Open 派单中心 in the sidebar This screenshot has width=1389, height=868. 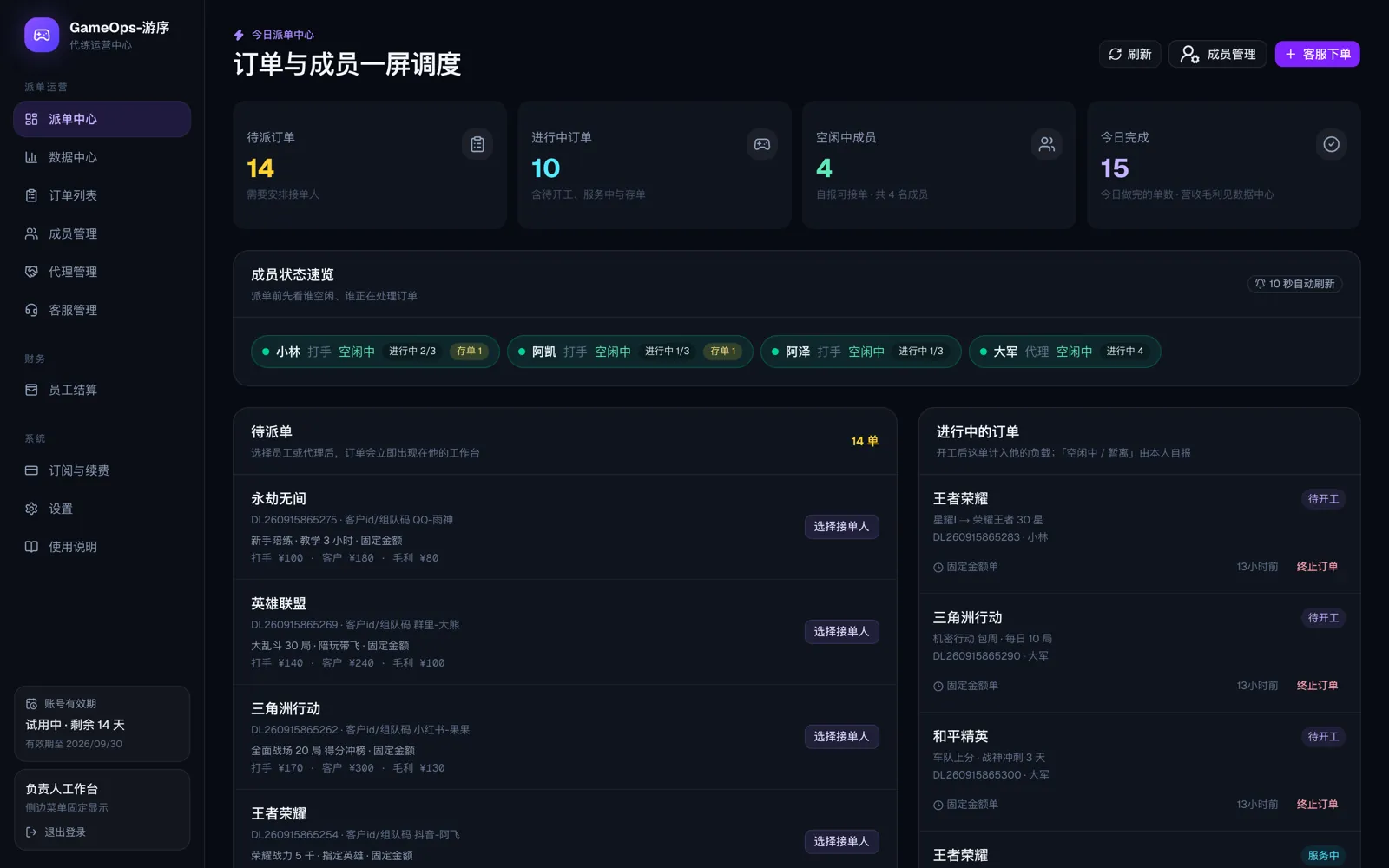point(102,119)
